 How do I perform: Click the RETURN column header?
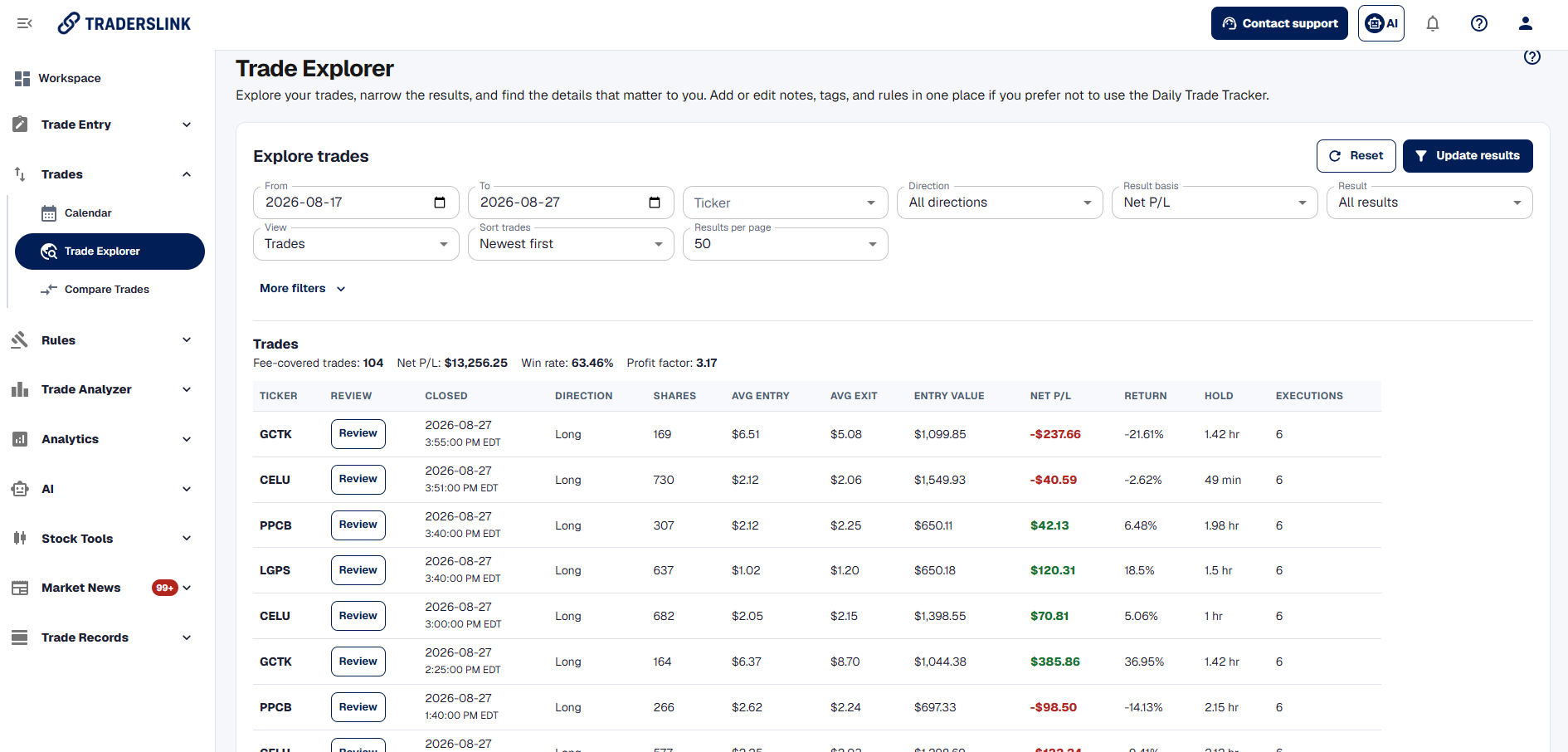tap(1146, 396)
